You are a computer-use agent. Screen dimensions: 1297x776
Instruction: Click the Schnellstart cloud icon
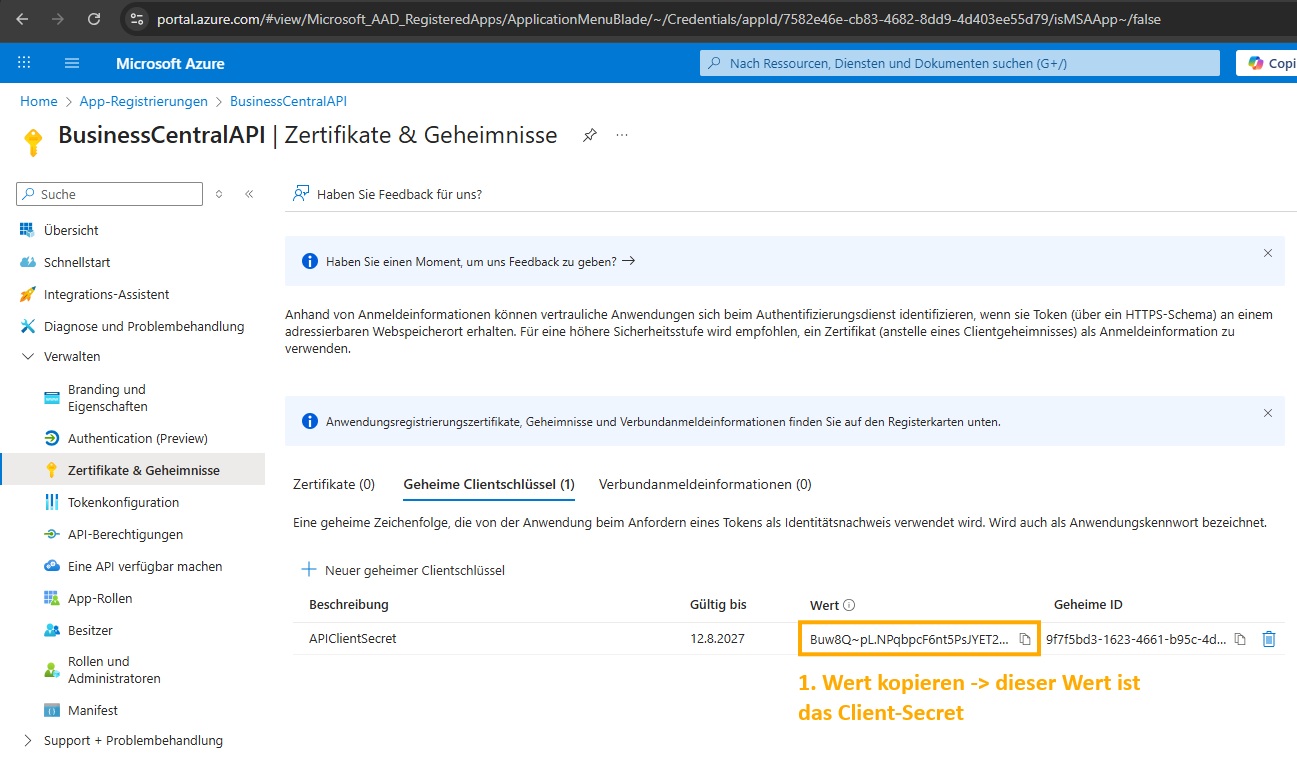click(27, 262)
